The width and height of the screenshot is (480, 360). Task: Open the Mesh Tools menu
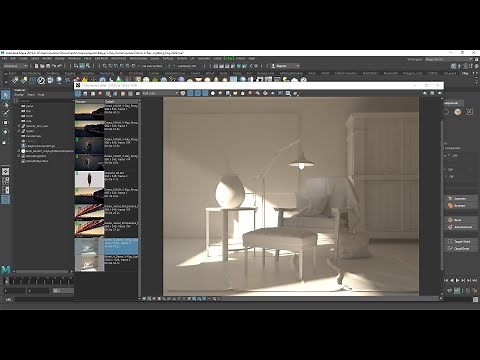click(x=119, y=59)
